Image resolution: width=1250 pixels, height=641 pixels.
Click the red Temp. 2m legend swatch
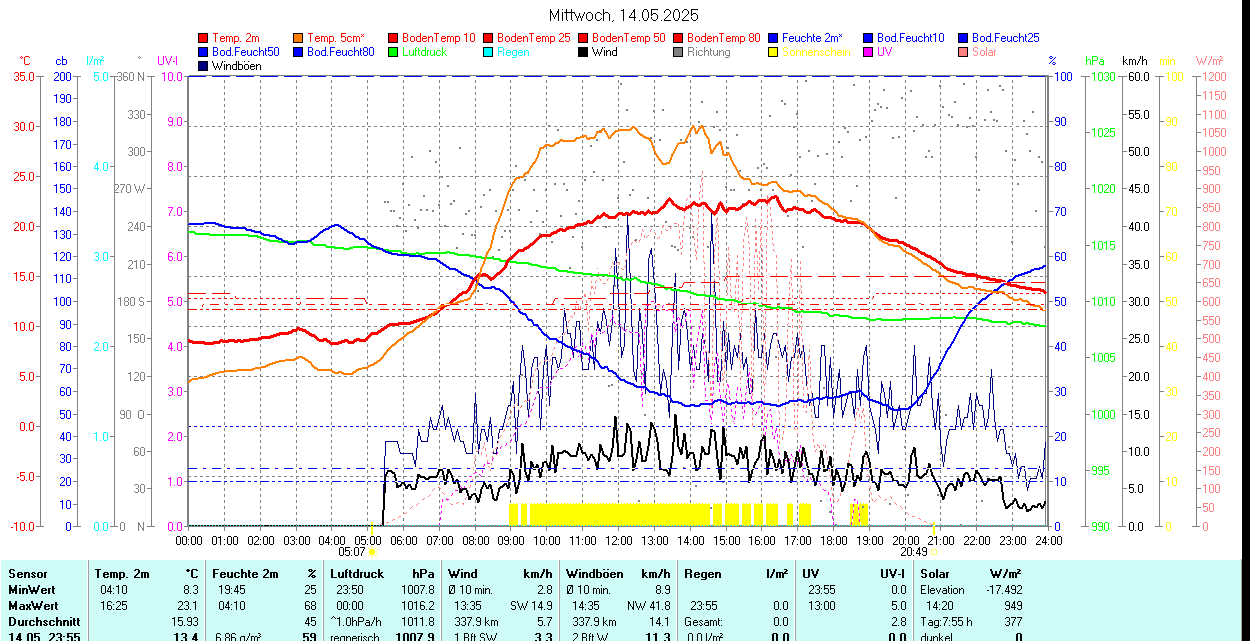point(204,38)
